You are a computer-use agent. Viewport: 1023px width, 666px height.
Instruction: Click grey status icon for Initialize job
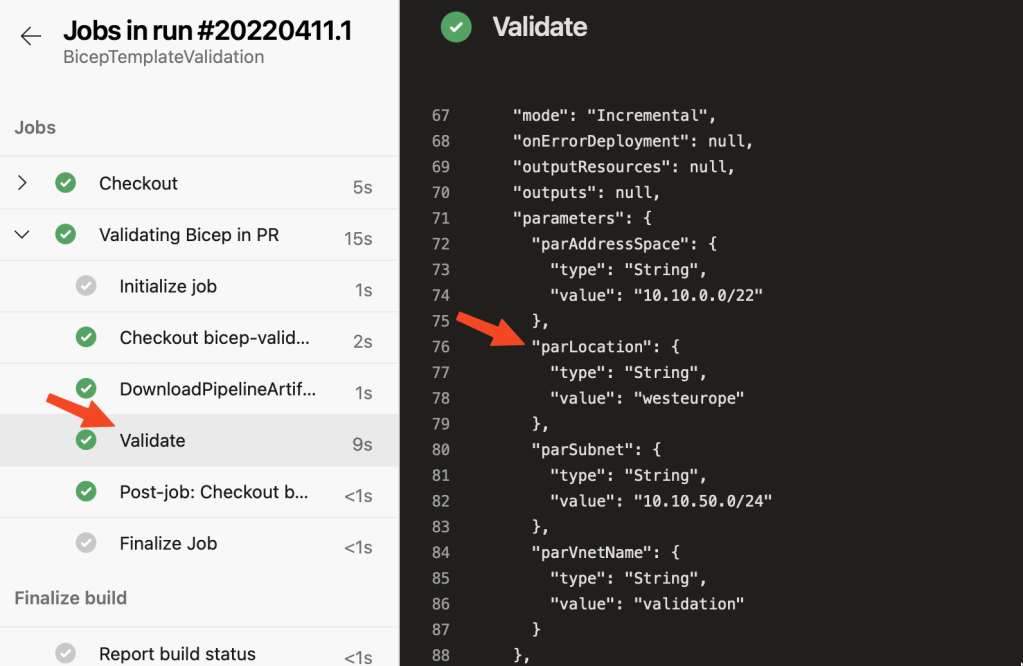(x=86, y=286)
